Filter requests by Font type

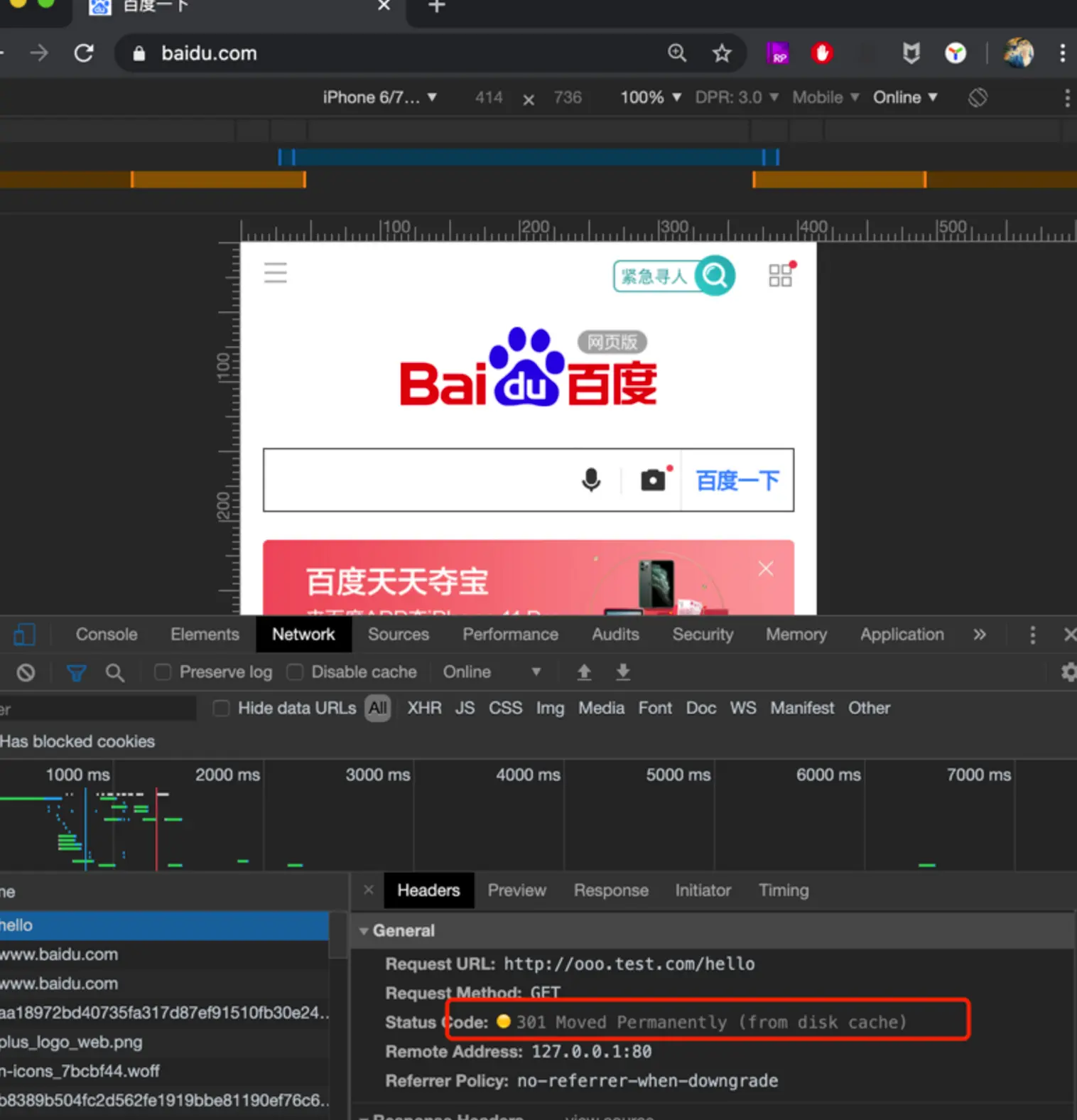[654, 709]
